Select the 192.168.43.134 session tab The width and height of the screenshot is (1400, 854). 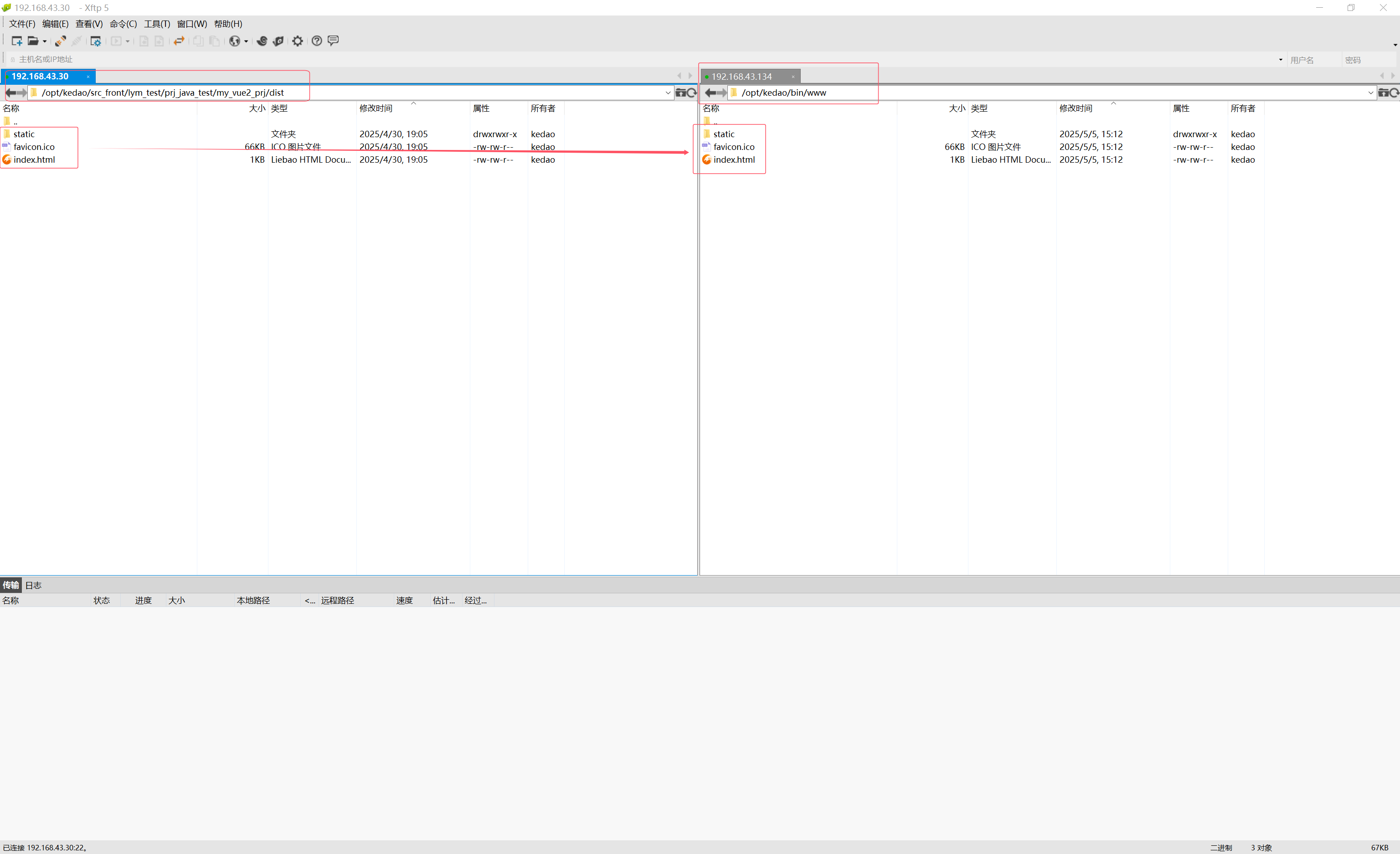(741, 76)
